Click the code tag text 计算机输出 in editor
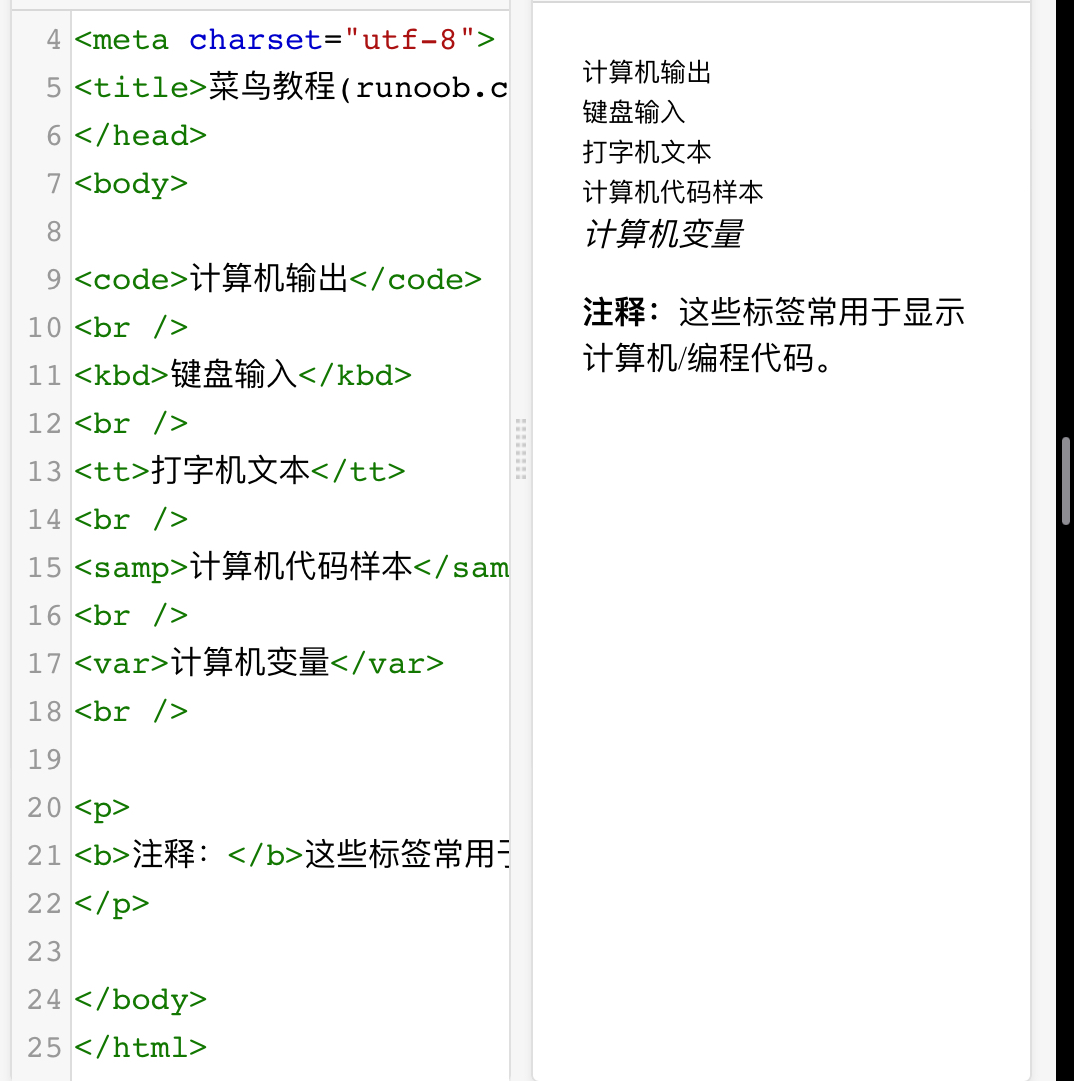Screen dimensions: 1074x1081 click(268, 279)
